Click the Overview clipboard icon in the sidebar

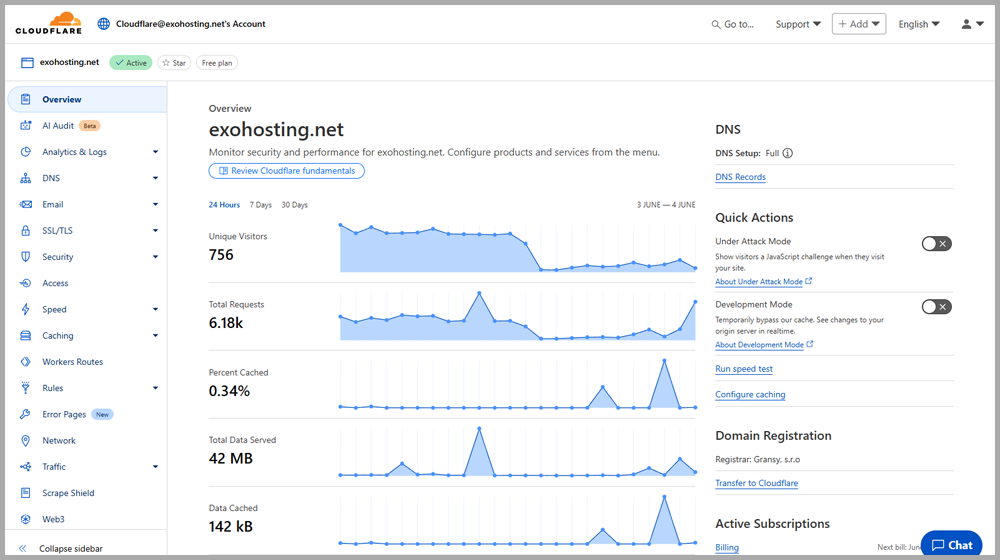pos(26,99)
